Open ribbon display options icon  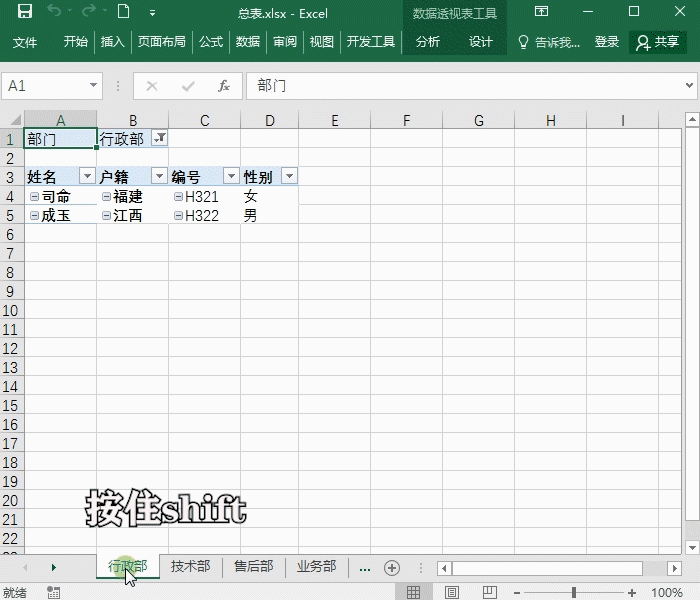tap(542, 11)
